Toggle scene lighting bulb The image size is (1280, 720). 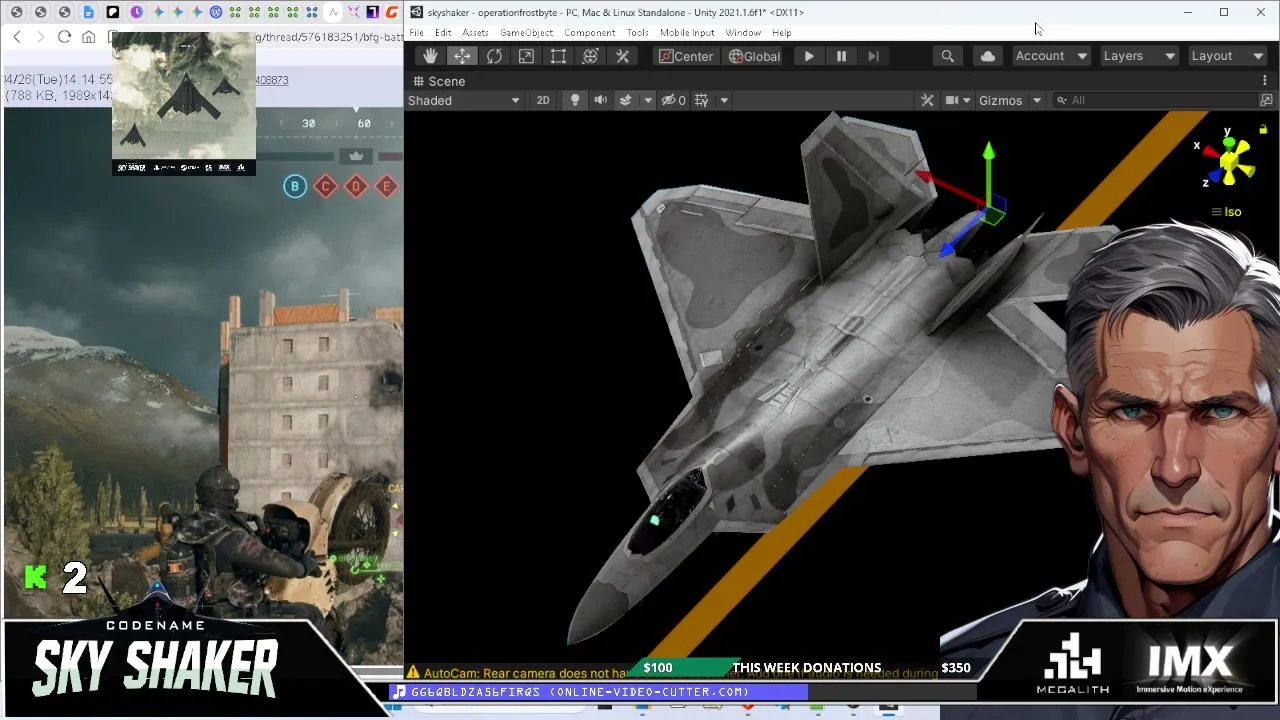tap(574, 100)
